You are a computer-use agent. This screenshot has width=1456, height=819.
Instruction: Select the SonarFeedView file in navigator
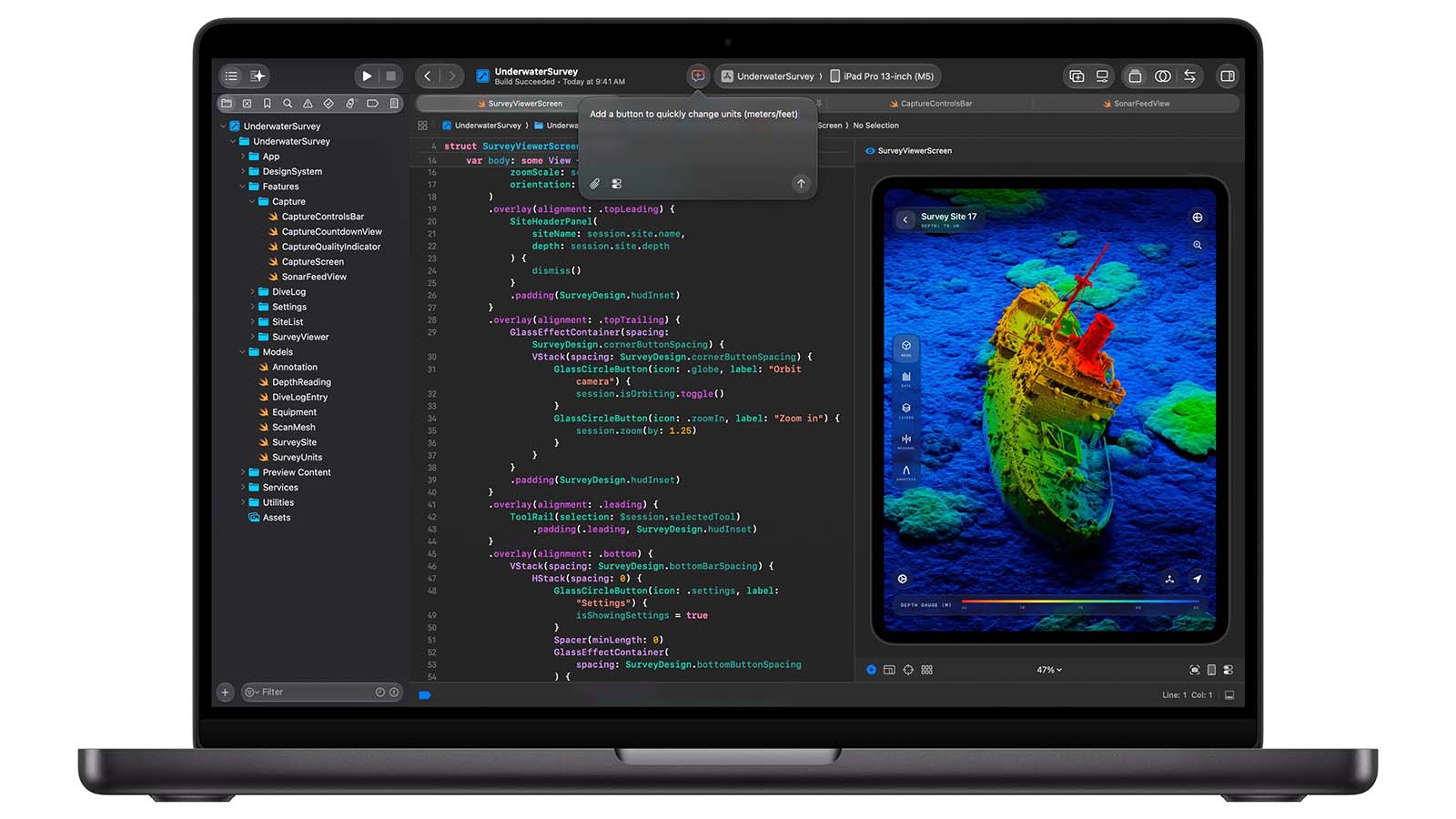point(308,277)
